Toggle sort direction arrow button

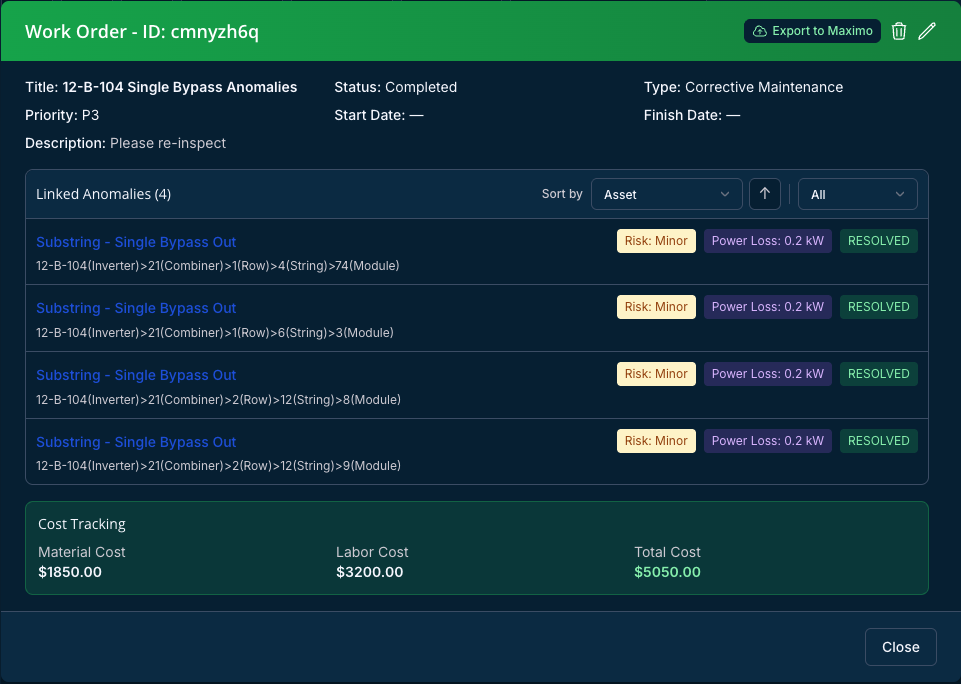tap(764, 194)
